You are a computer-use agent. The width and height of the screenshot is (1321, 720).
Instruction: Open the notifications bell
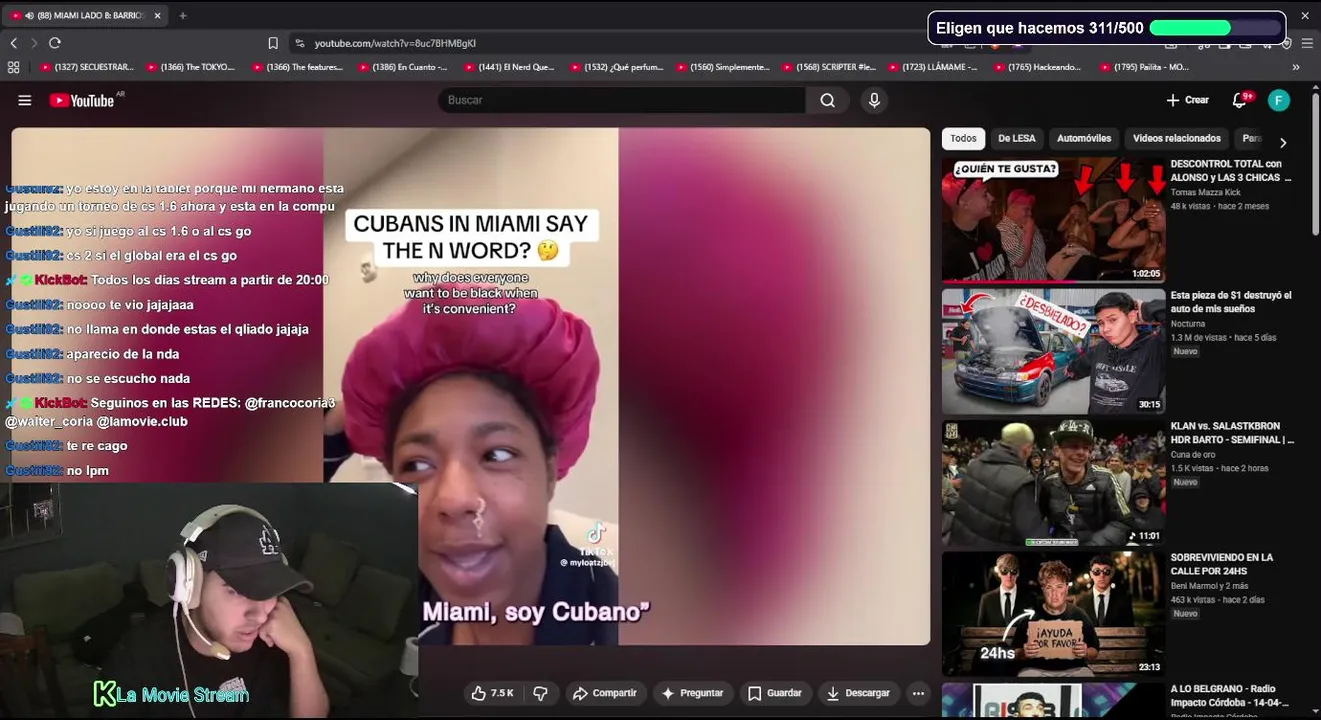(1240, 100)
